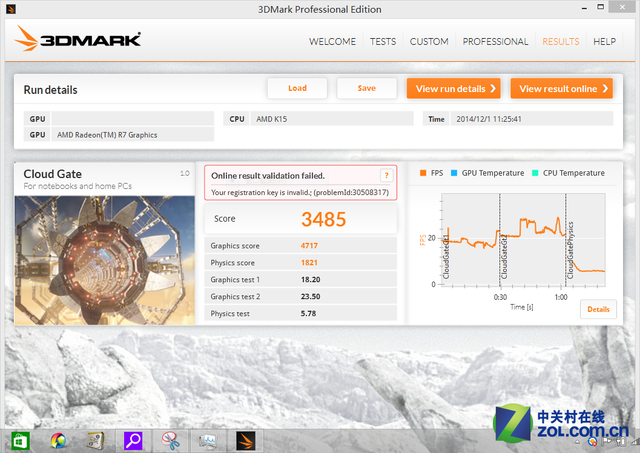Toggle the GPU Temperature legend series
This screenshot has height=453, width=640.
click(x=486, y=173)
